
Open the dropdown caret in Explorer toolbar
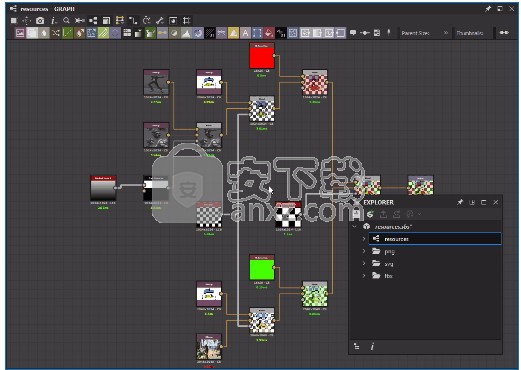419,214
